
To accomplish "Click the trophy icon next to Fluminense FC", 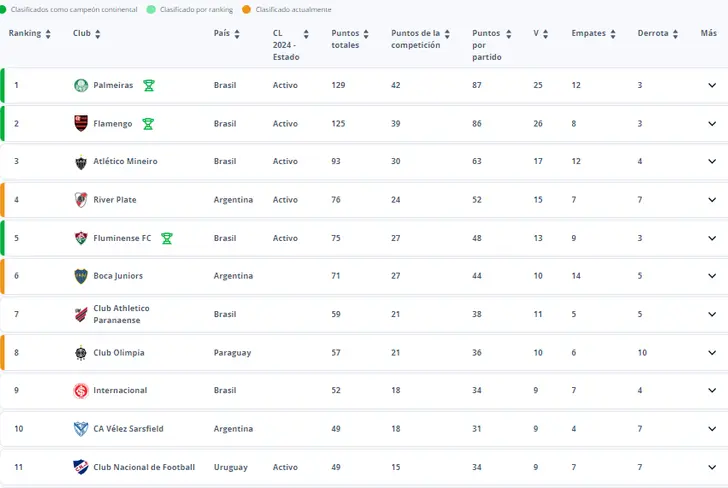I will coord(167,238).
